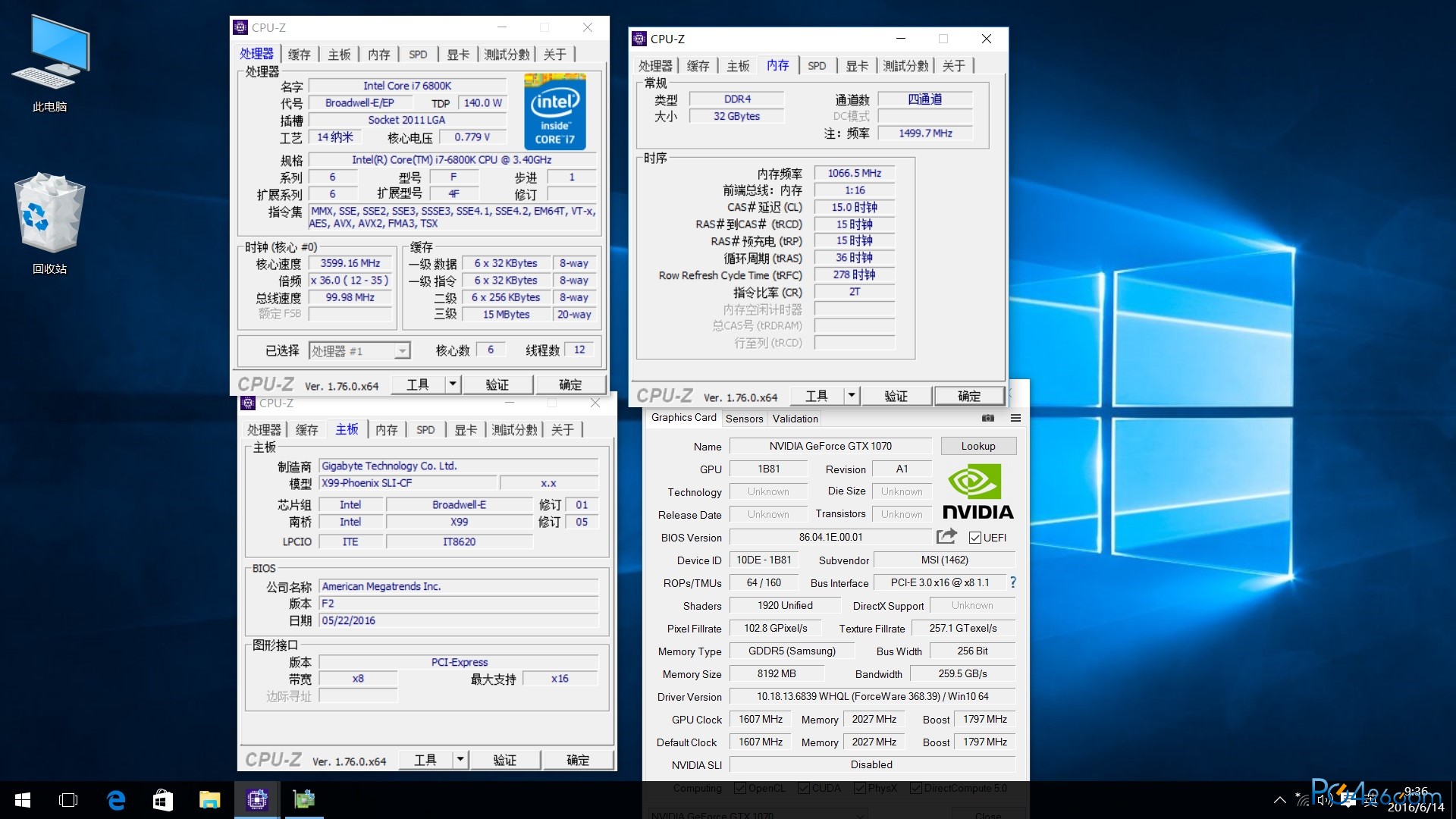Click 验证 button in mainboard CPU-Z window
This screenshot has height=819, width=1456.
pyautogui.click(x=505, y=760)
